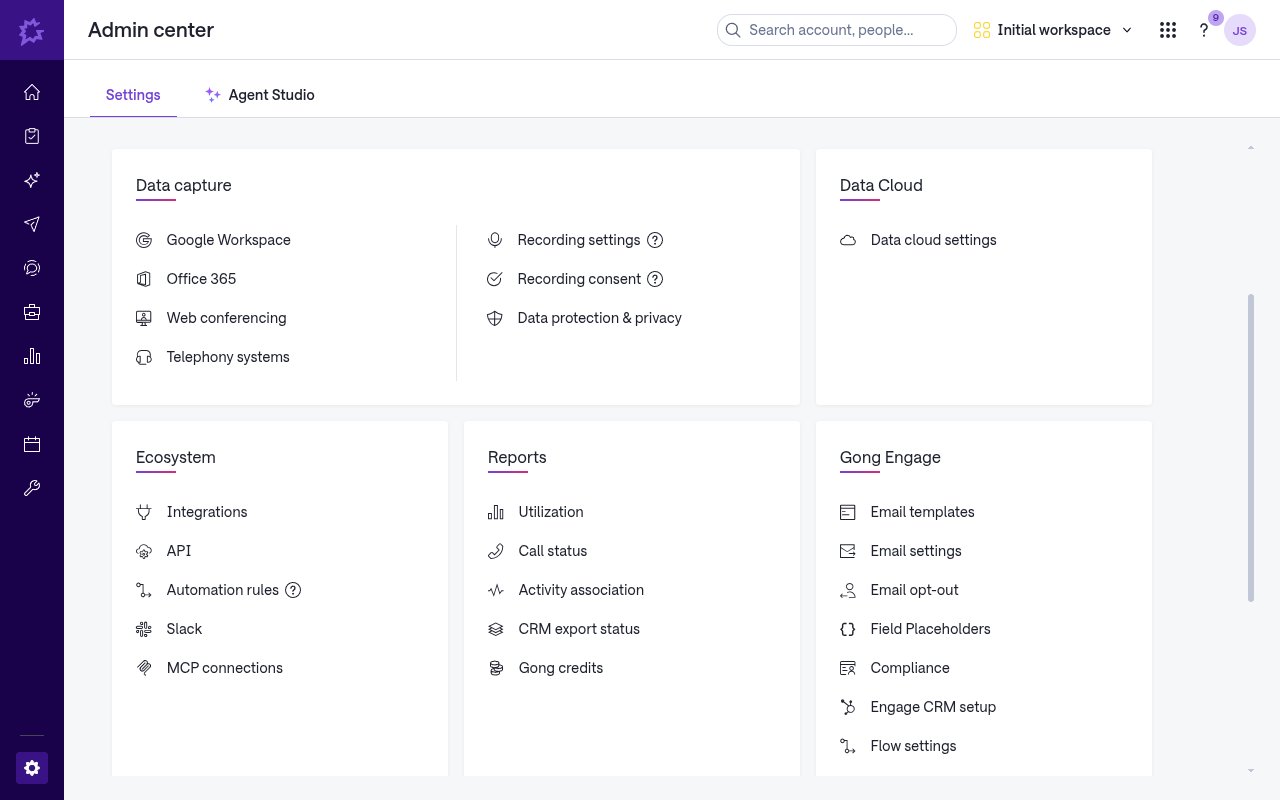The width and height of the screenshot is (1280, 800).
Task: Click the plug icon beside Integrations
Action: (x=144, y=512)
